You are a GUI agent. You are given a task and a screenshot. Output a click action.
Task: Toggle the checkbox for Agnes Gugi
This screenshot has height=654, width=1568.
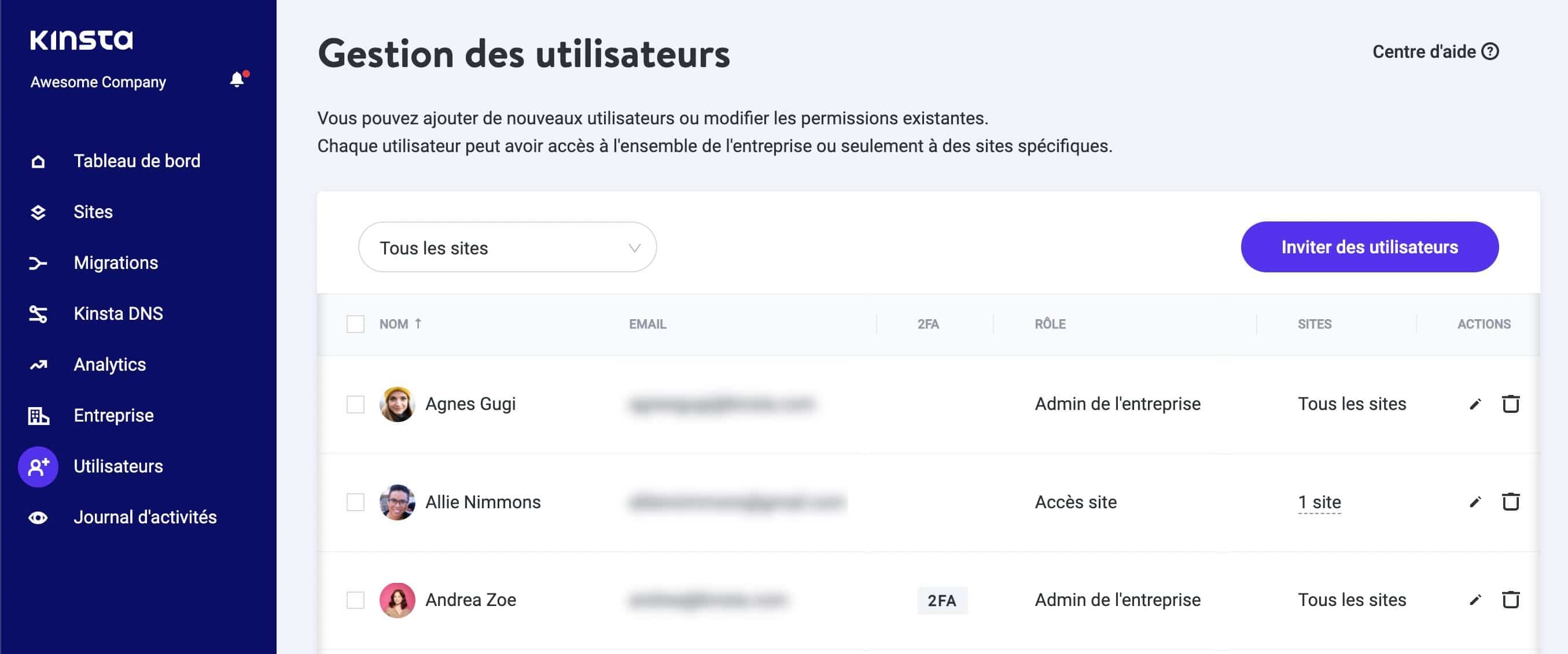click(355, 403)
